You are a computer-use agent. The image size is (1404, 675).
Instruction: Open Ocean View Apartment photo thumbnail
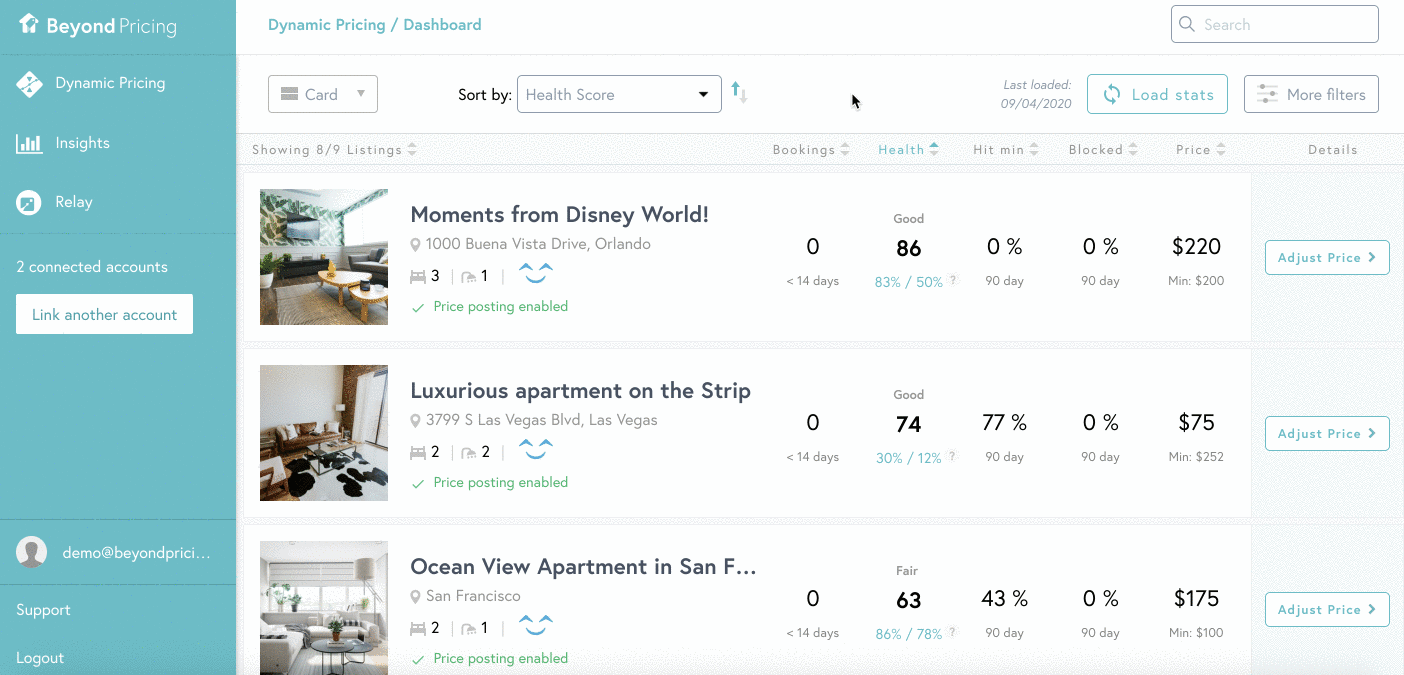pyautogui.click(x=324, y=608)
